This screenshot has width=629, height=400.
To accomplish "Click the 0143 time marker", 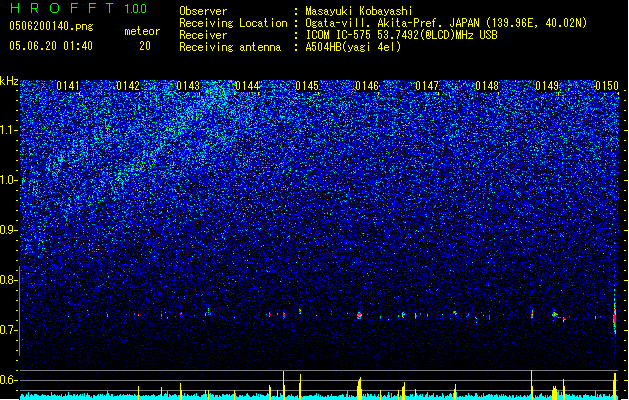I will [x=188, y=86].
